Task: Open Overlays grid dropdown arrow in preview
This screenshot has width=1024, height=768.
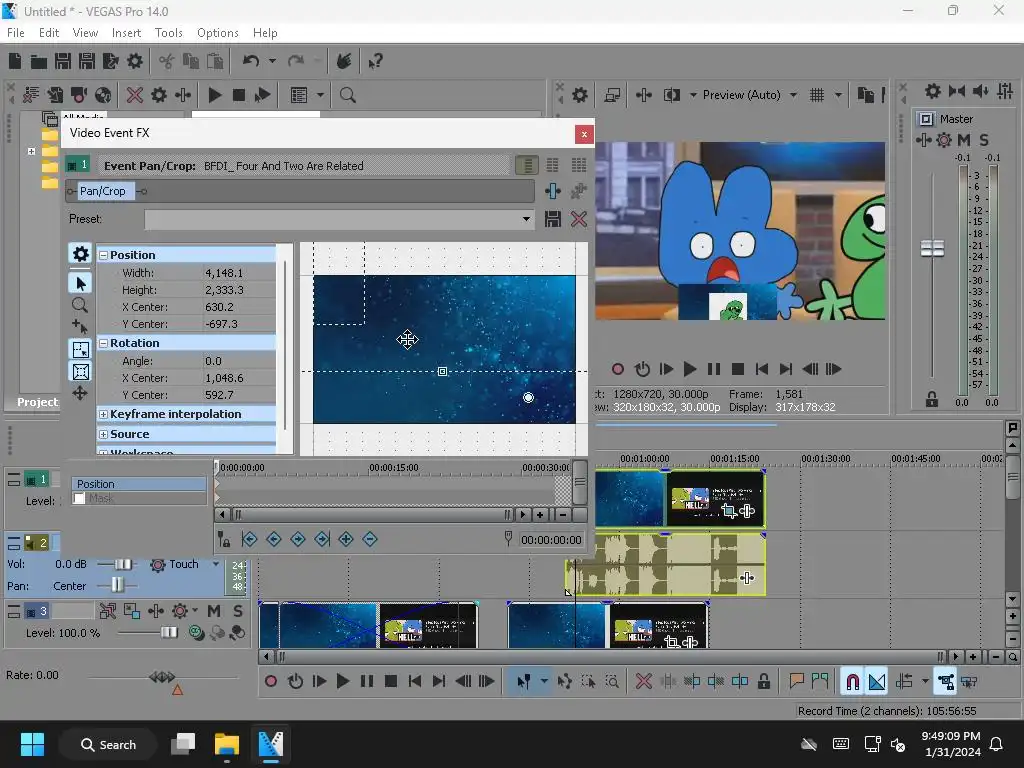Action: [838, 95]
